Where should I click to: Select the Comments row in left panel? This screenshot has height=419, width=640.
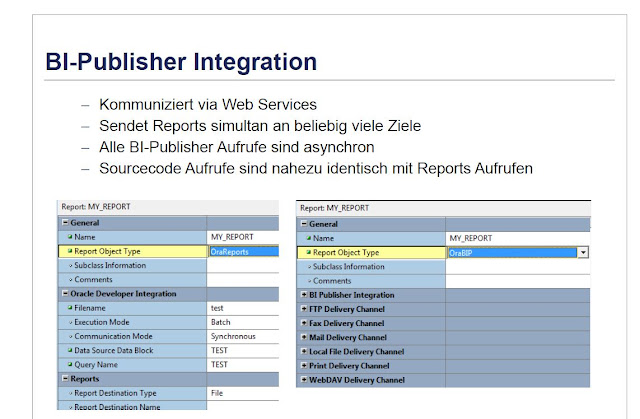point(169,280)
